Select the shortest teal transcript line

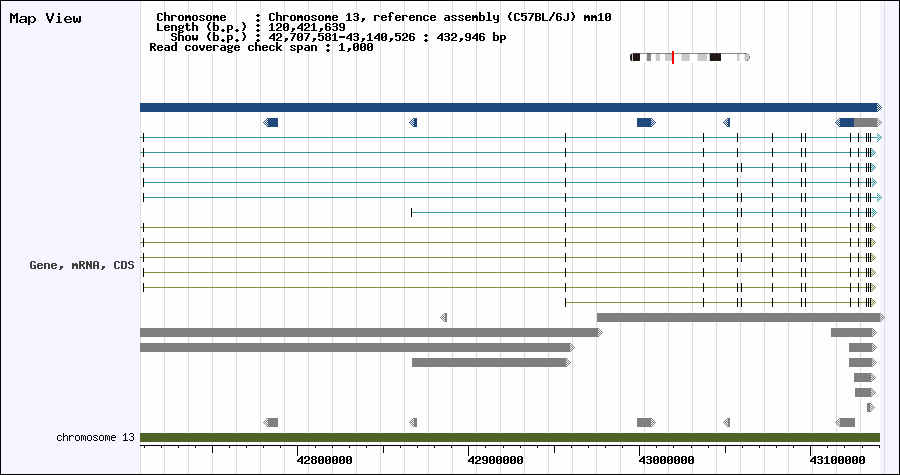pyautogui.click(x=643, y=213)
